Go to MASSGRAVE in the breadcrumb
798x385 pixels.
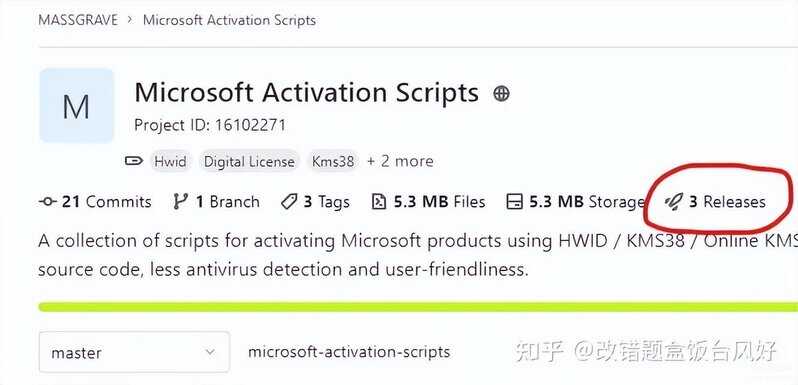pyautogui.click(x=78, y=20)
